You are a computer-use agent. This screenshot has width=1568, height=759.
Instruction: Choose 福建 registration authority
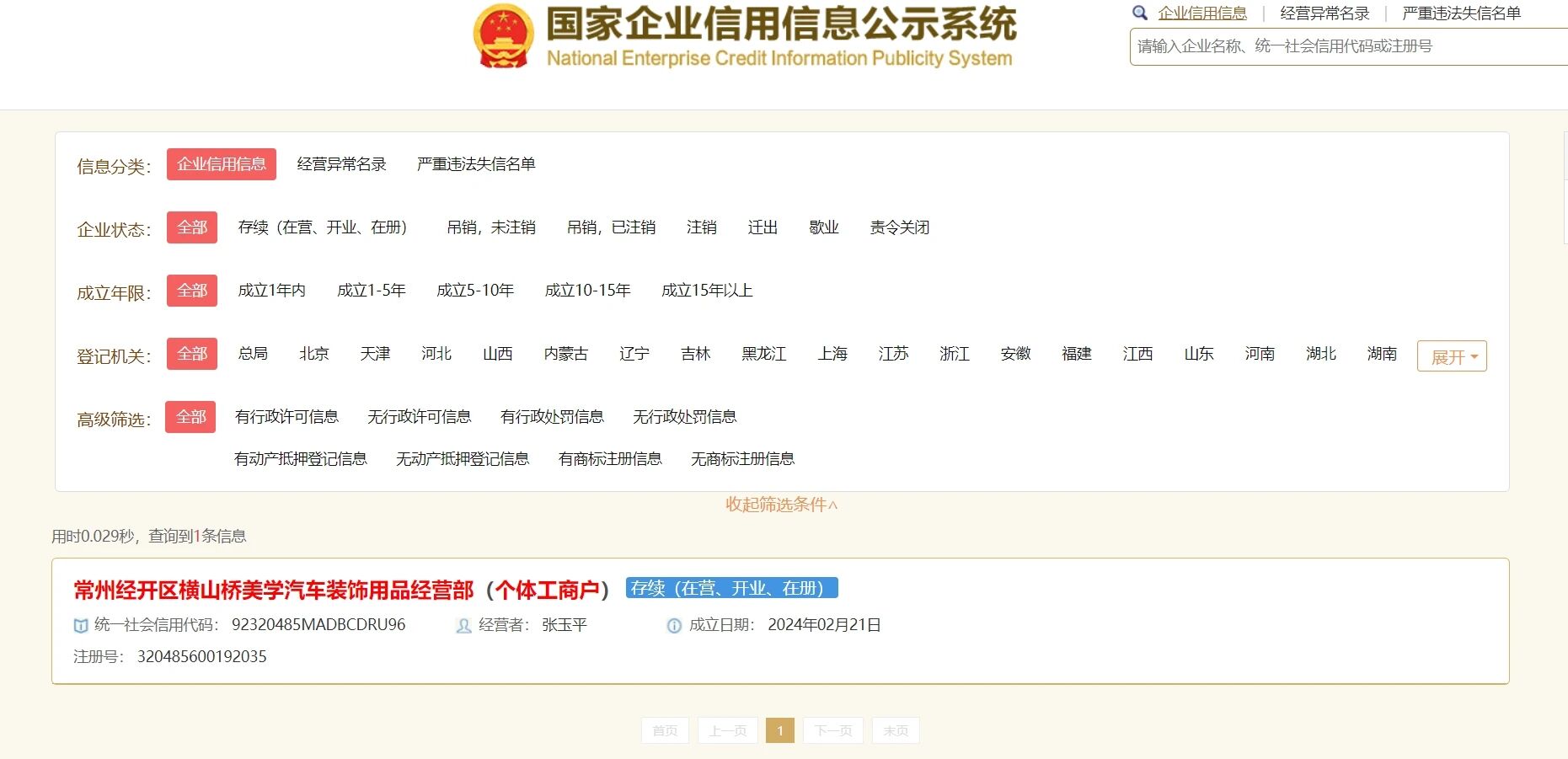pos(1077,354)
